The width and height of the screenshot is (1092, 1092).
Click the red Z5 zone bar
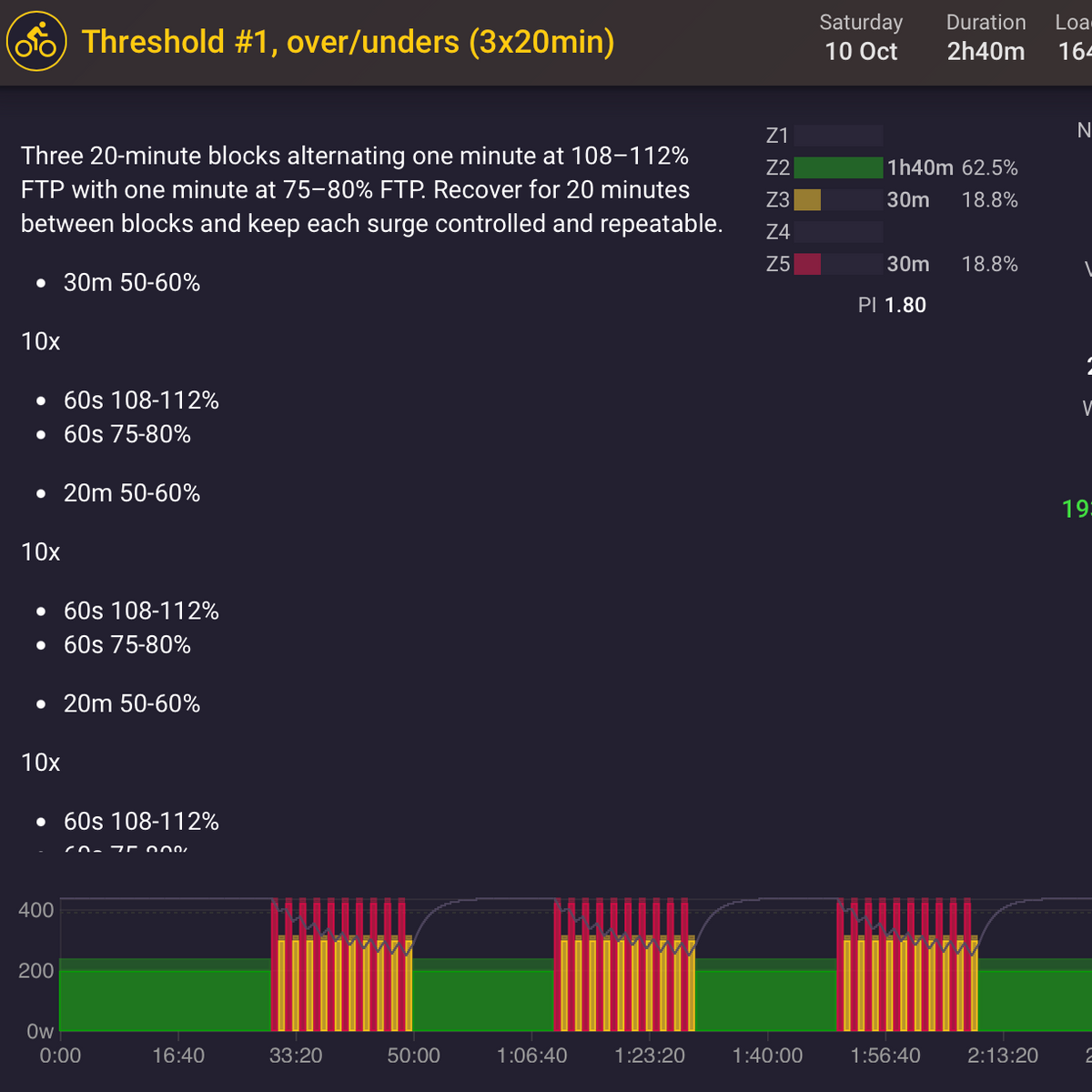point(807,264)
